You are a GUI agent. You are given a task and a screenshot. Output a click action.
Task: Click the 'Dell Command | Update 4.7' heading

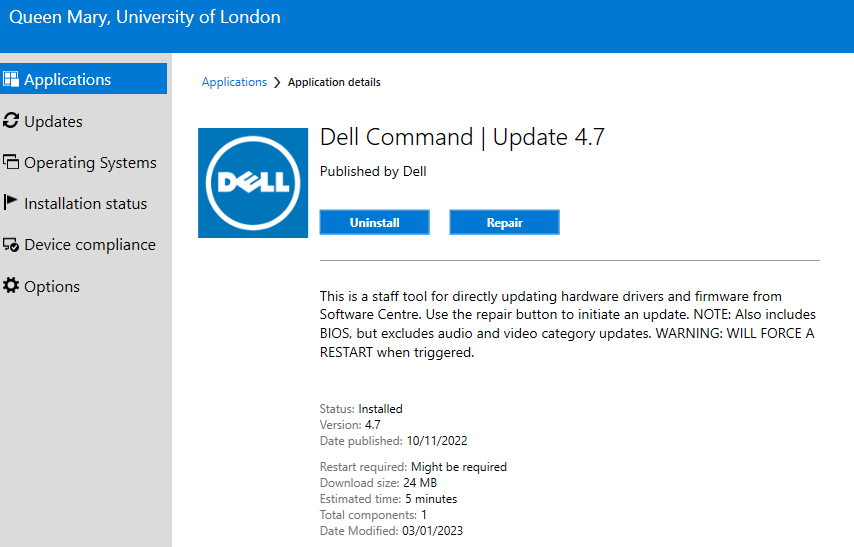pyautogui.click(x=462, y=137)
